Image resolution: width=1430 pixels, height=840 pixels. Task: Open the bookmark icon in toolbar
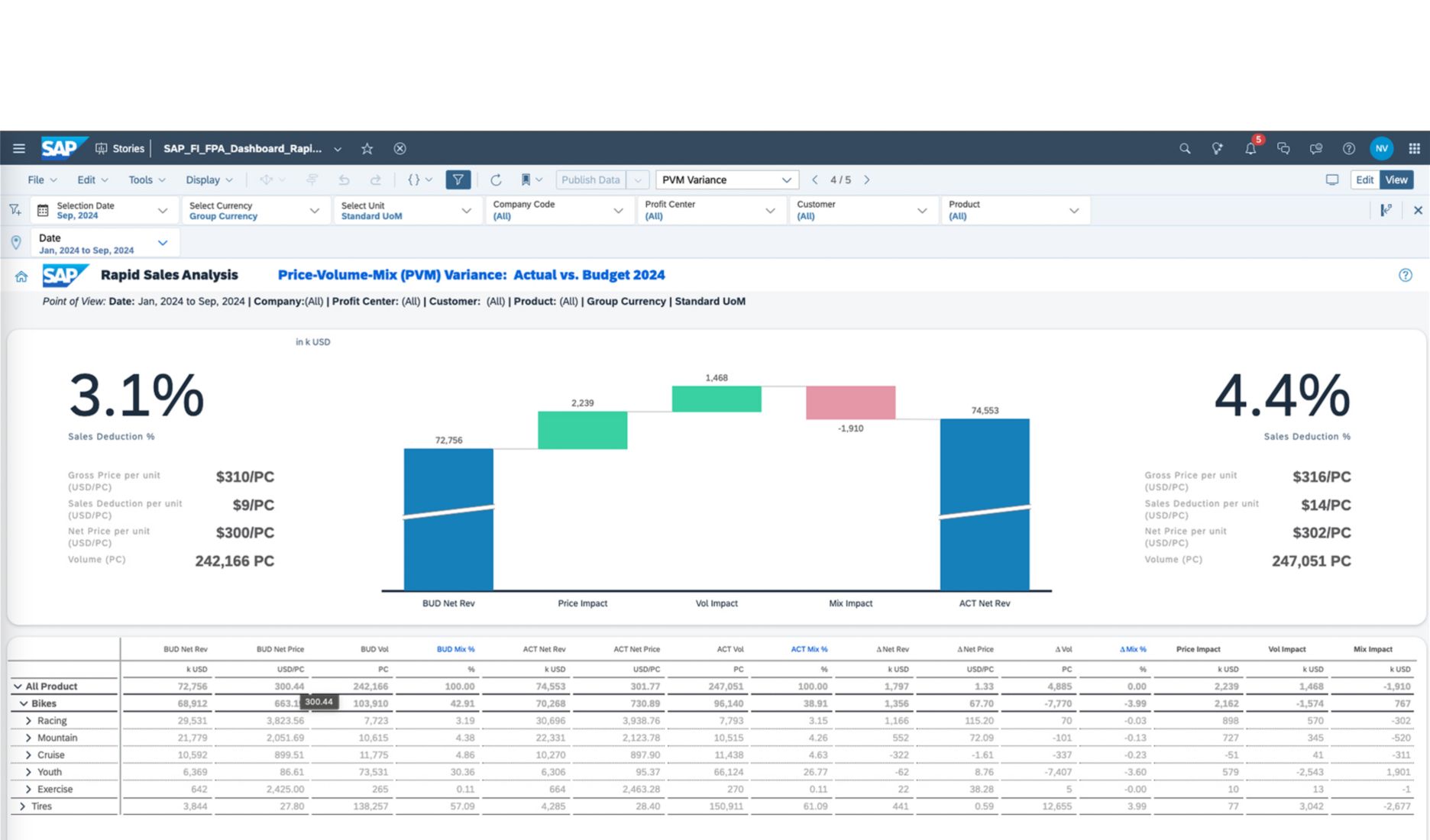click(x=526, y=179)
